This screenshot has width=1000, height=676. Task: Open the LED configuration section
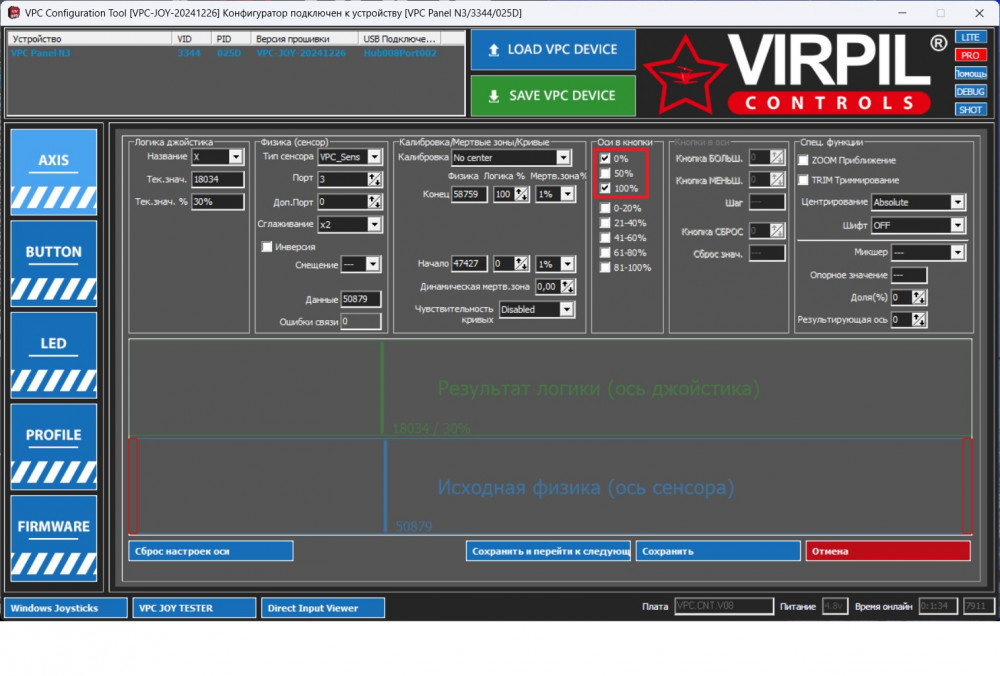pos(54,355)
